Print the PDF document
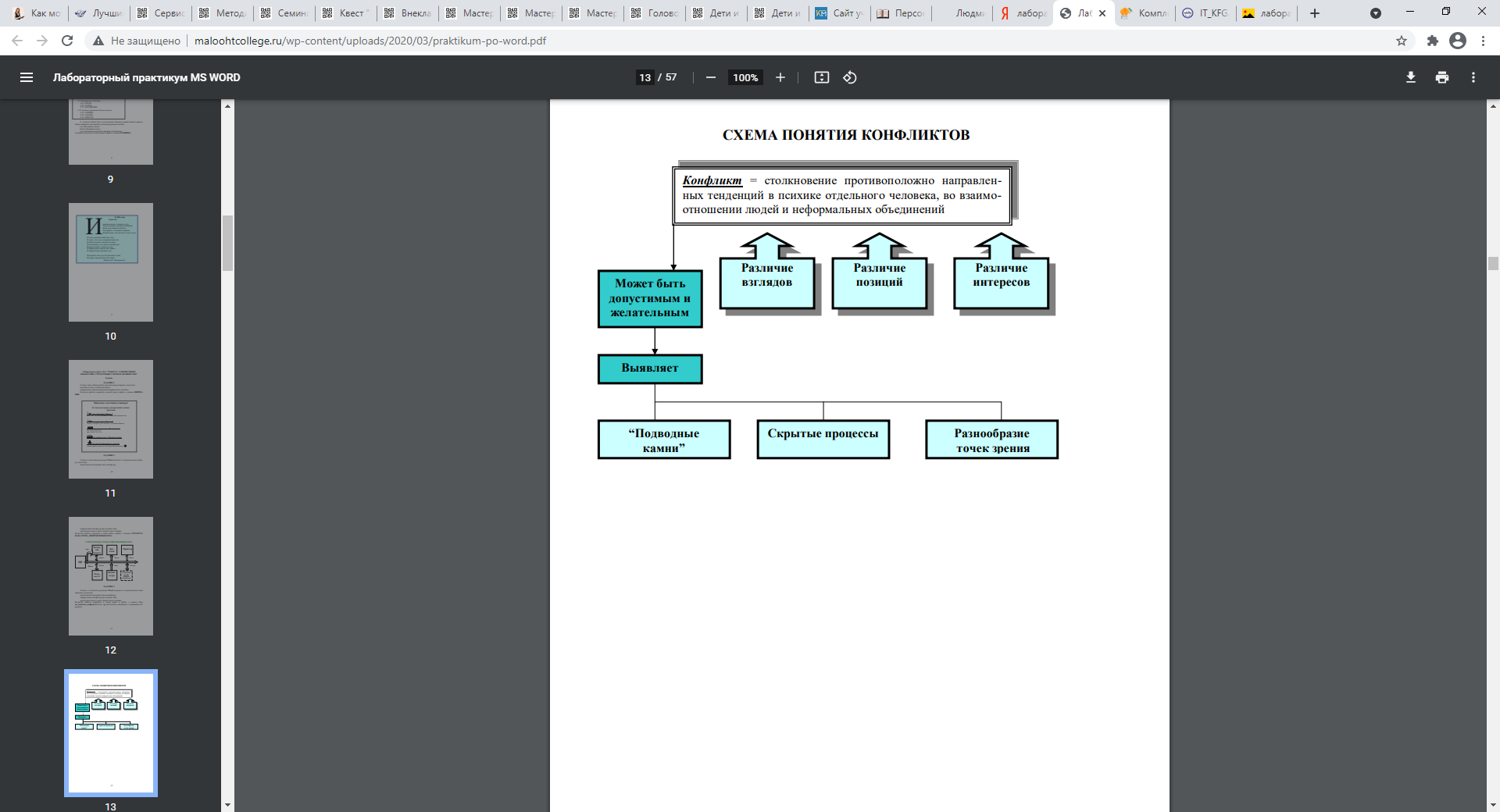This screenshot has height=812, width=1500. click(x=1442, y=77)
